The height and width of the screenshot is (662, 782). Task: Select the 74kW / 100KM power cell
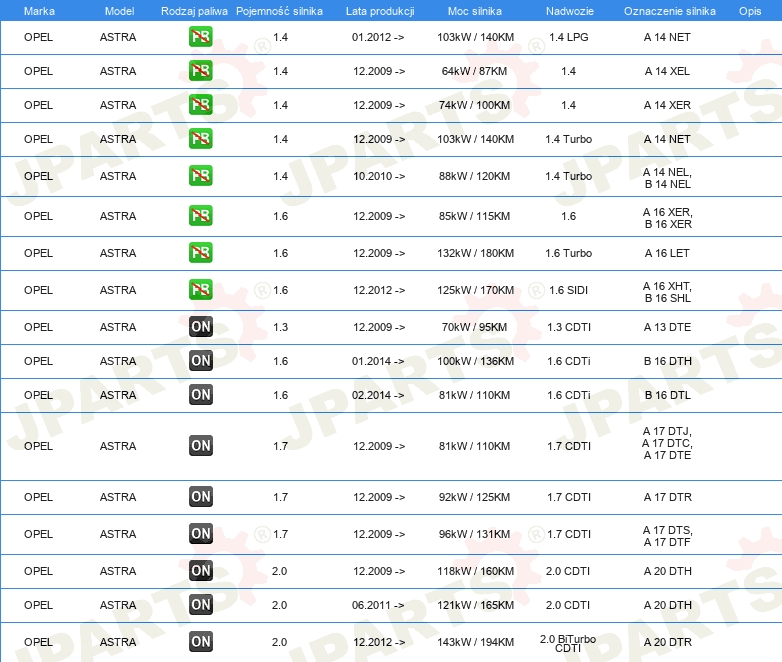[474, 105]
